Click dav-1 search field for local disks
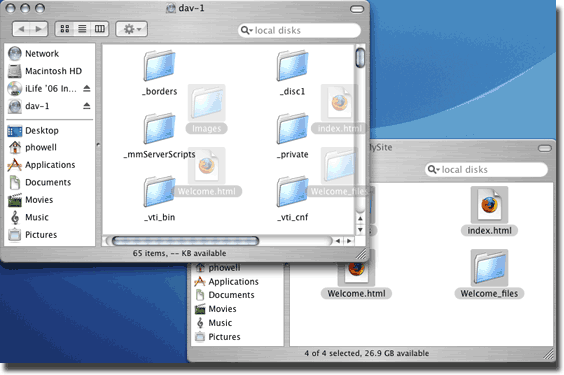 (299, 30)
